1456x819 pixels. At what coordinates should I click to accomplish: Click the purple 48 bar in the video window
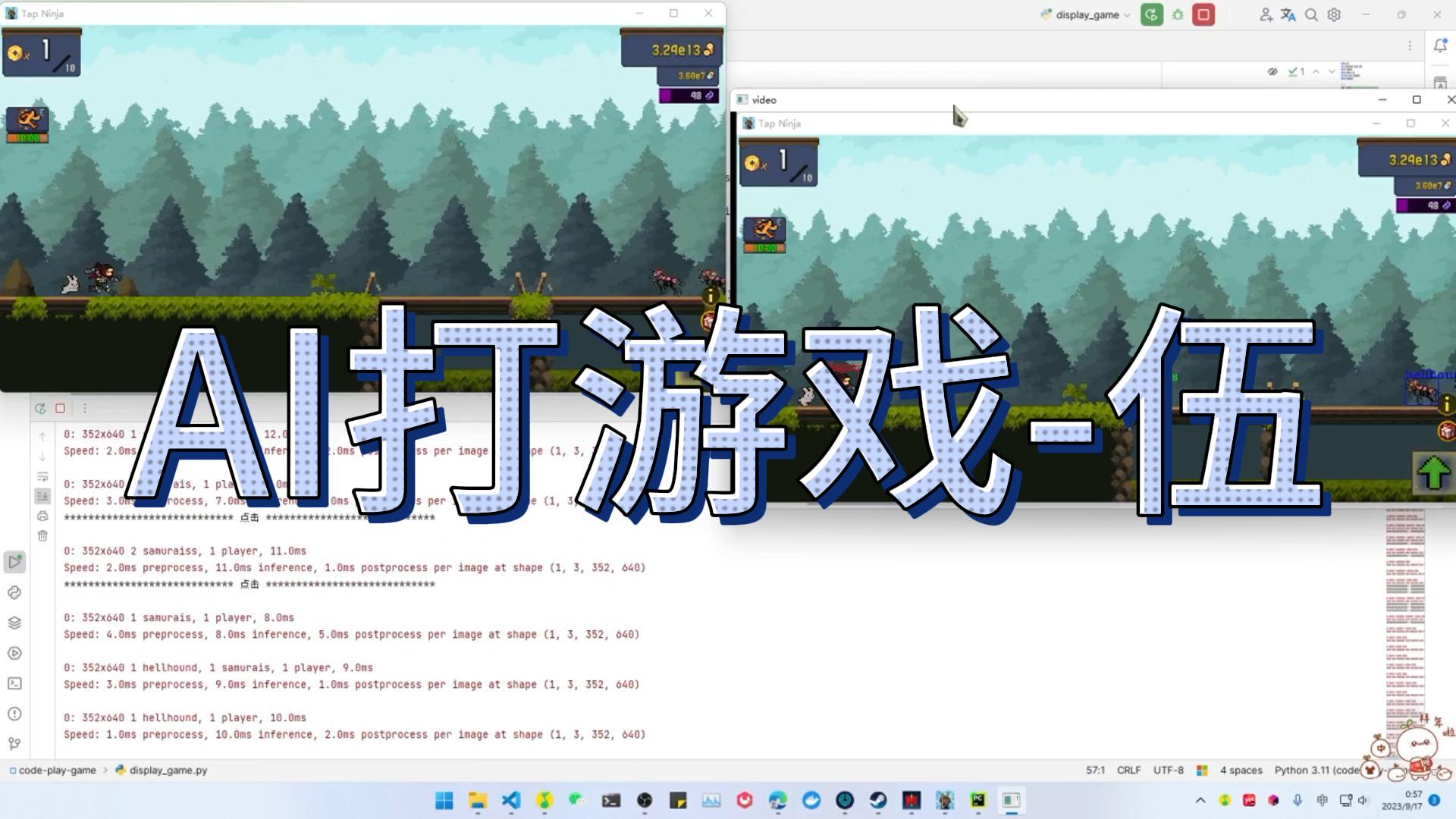(x=1425, y=206)
